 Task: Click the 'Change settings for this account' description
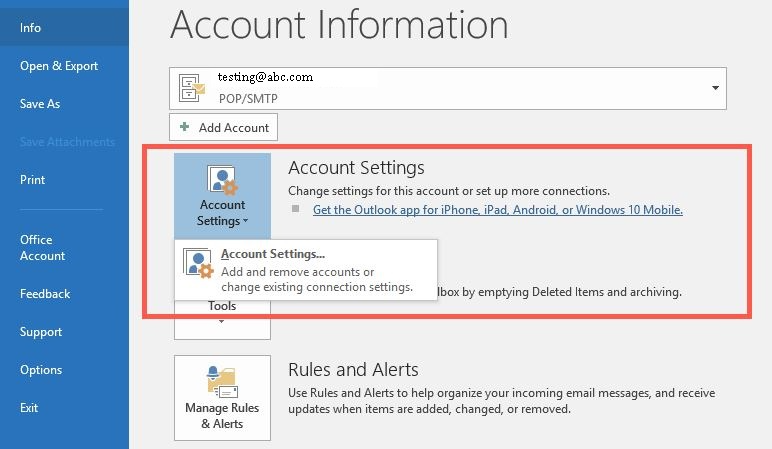[x=449, y=191]
